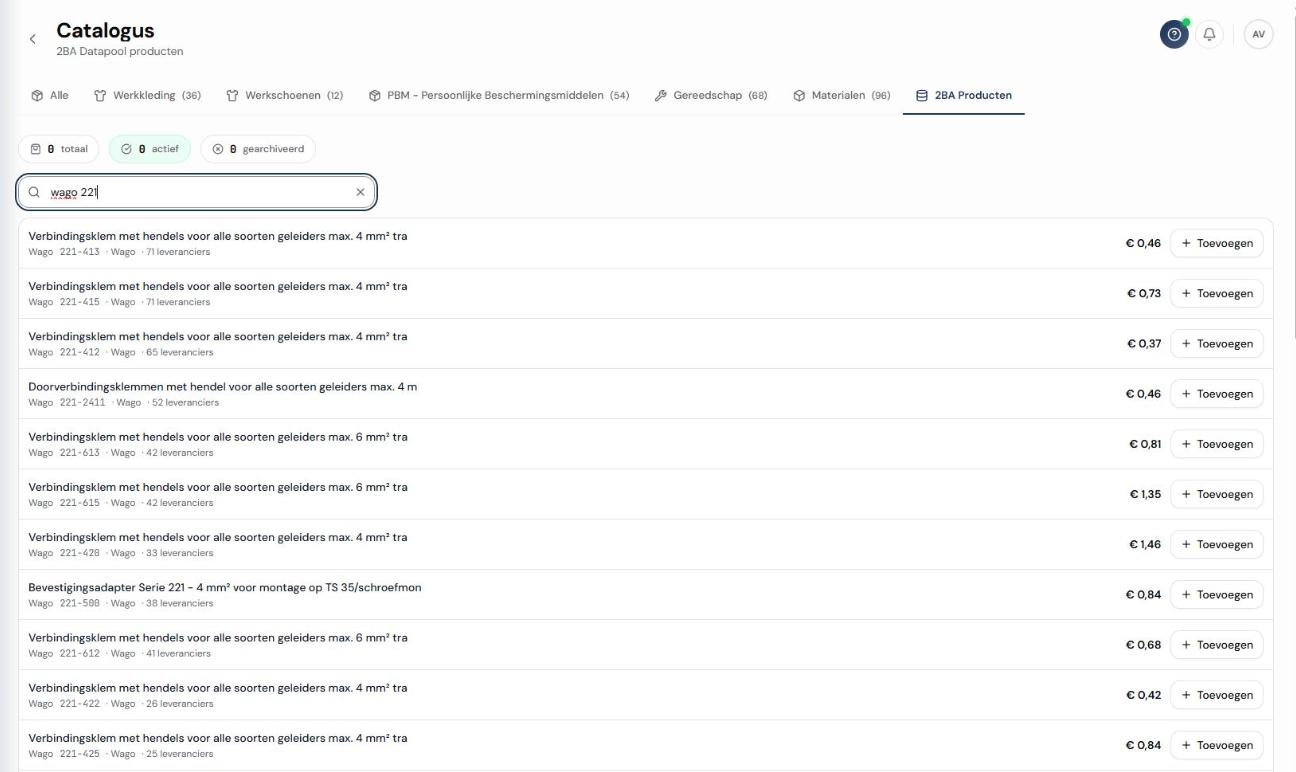Go back using the arrow beside Catalogus

pos(32,39)
